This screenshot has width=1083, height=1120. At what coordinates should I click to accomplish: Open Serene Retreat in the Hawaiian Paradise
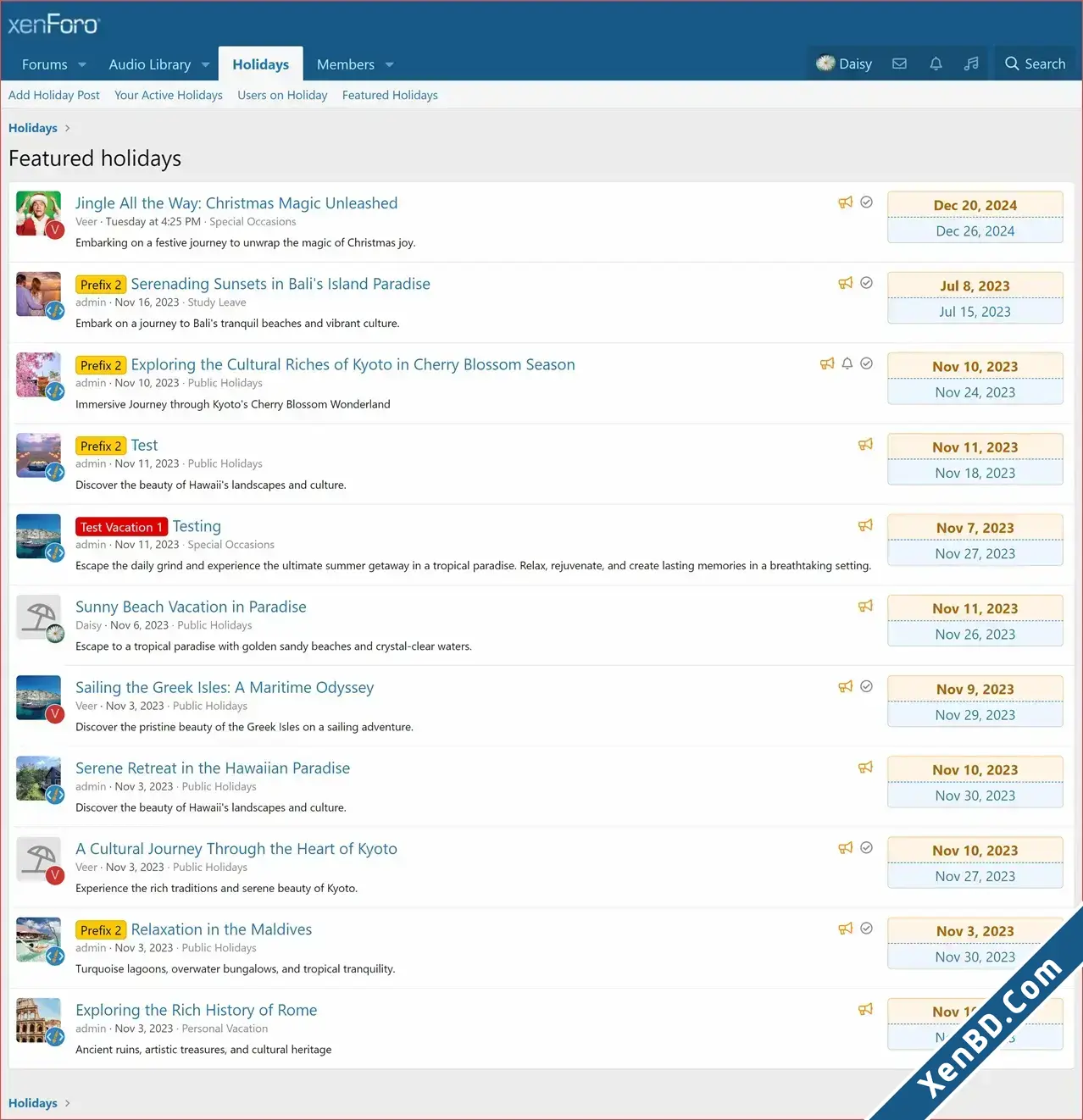pos(213,768)
